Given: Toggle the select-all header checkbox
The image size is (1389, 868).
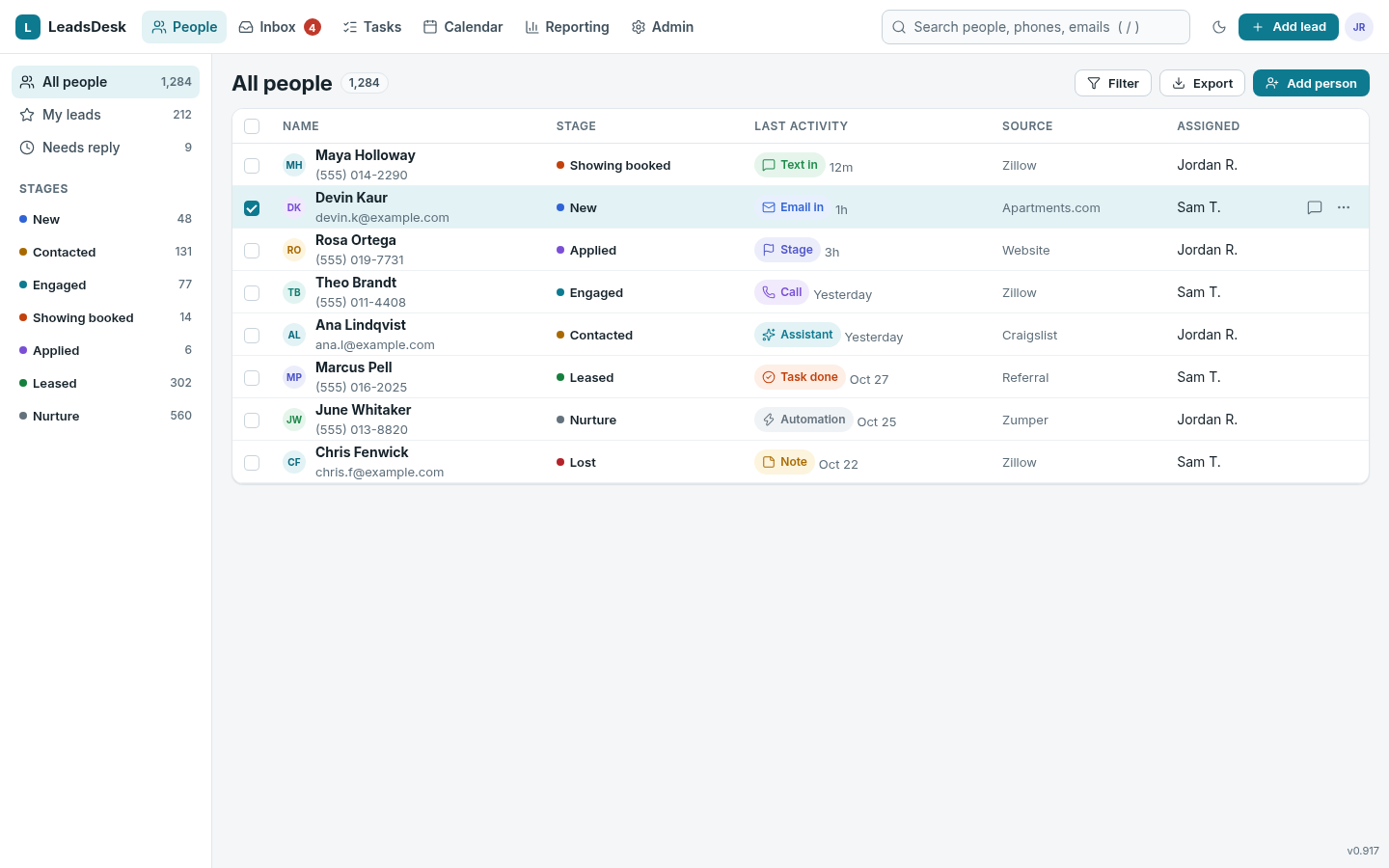Looking at the screenshot, I should [252, 126].
